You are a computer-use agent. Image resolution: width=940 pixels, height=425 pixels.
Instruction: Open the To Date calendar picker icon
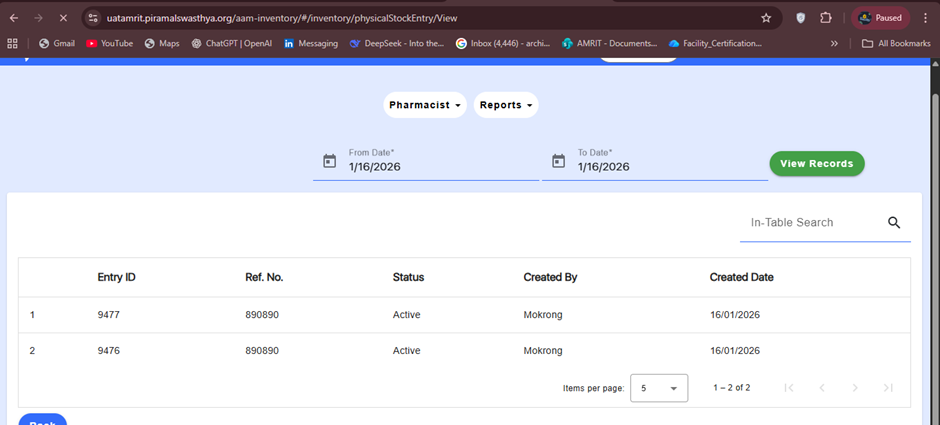[x=559, y=161]
